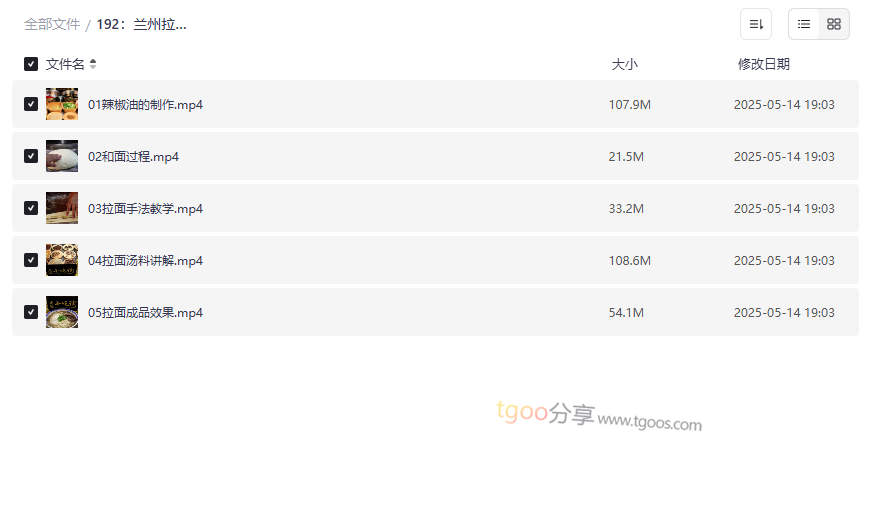Deselect the 03拉面手法教学.mp4 checkbox
This screenshot has width=874, height=514.
(31, 208)
